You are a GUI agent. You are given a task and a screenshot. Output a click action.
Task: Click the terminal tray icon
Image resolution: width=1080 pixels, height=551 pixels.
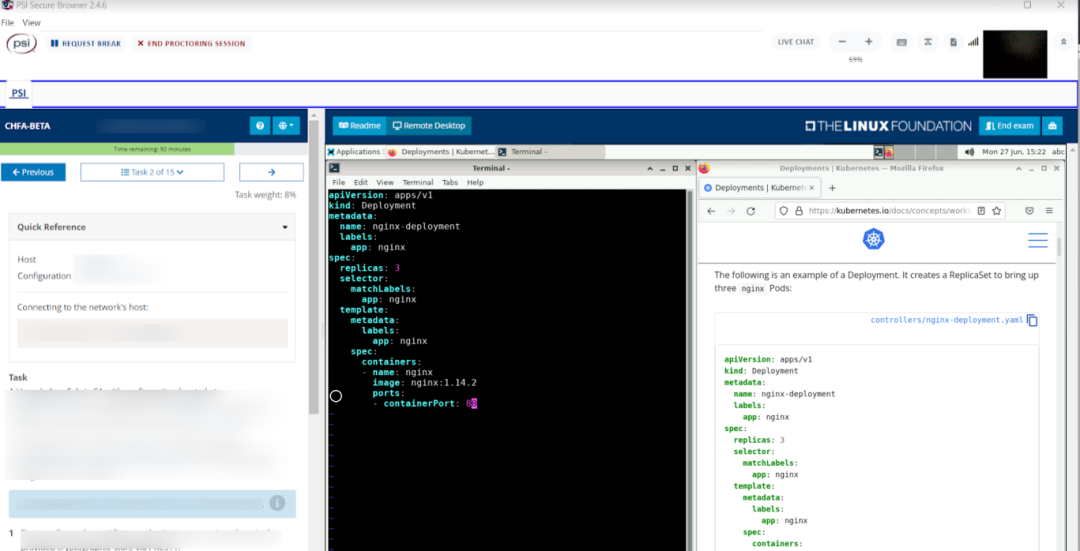[878, 152]
